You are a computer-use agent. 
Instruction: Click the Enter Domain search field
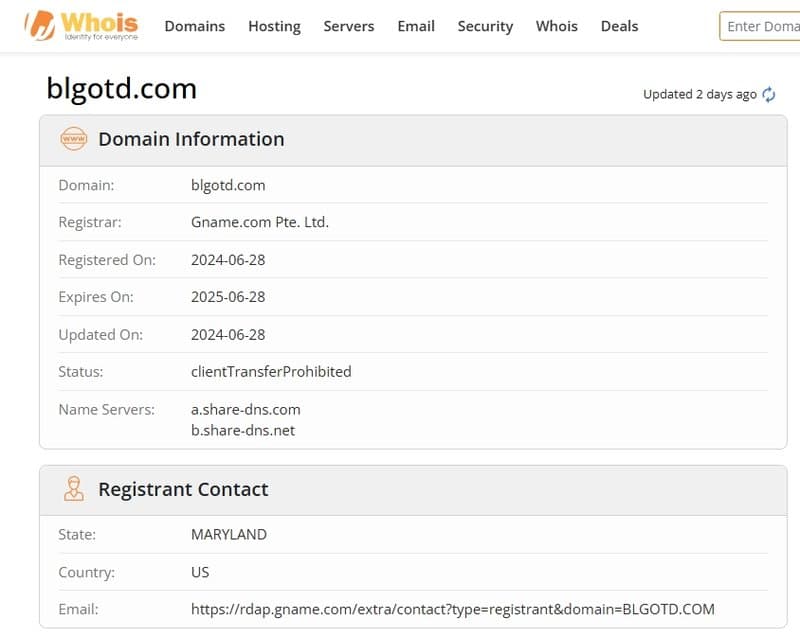tap(762, 26)
